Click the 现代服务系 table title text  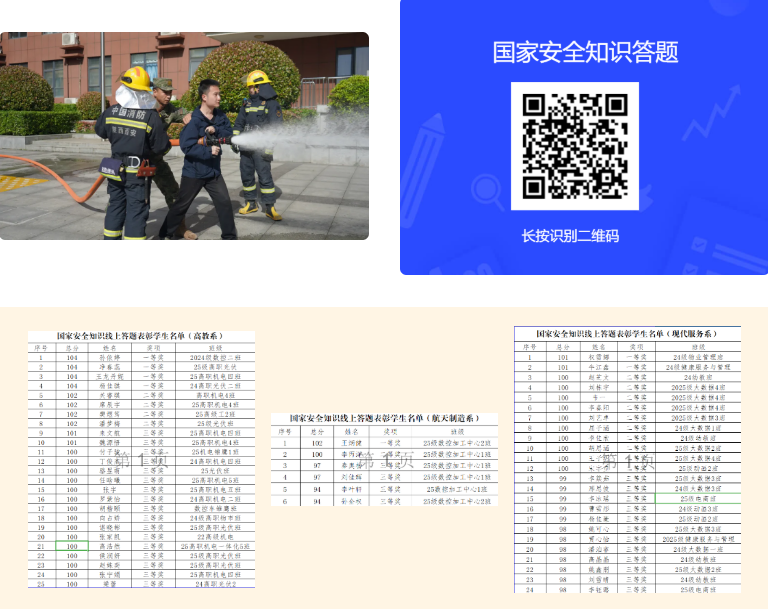tap(626, 334)
